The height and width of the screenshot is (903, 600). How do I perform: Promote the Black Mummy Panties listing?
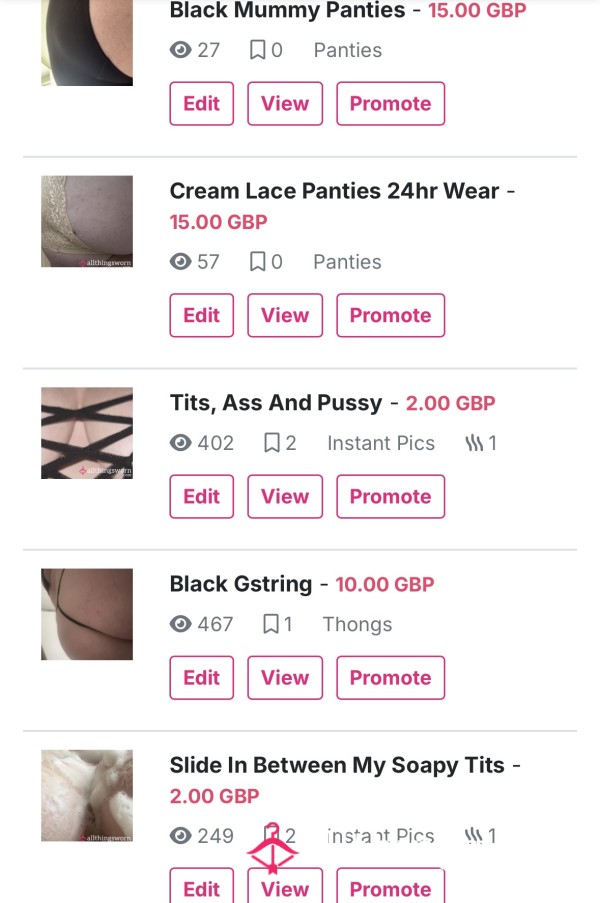click(390, 104)
